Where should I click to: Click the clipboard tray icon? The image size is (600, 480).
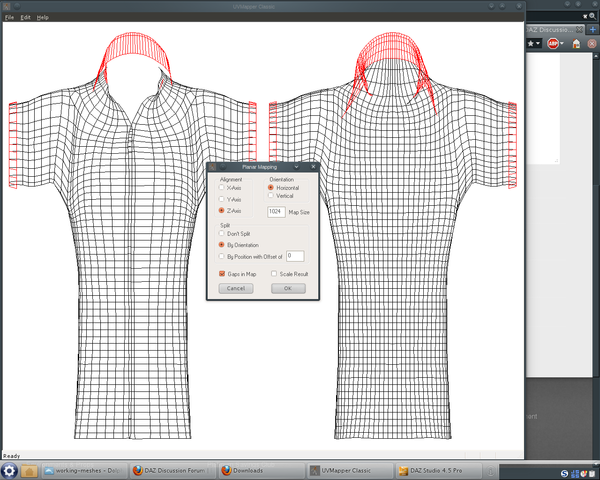(x=593, y=473)
